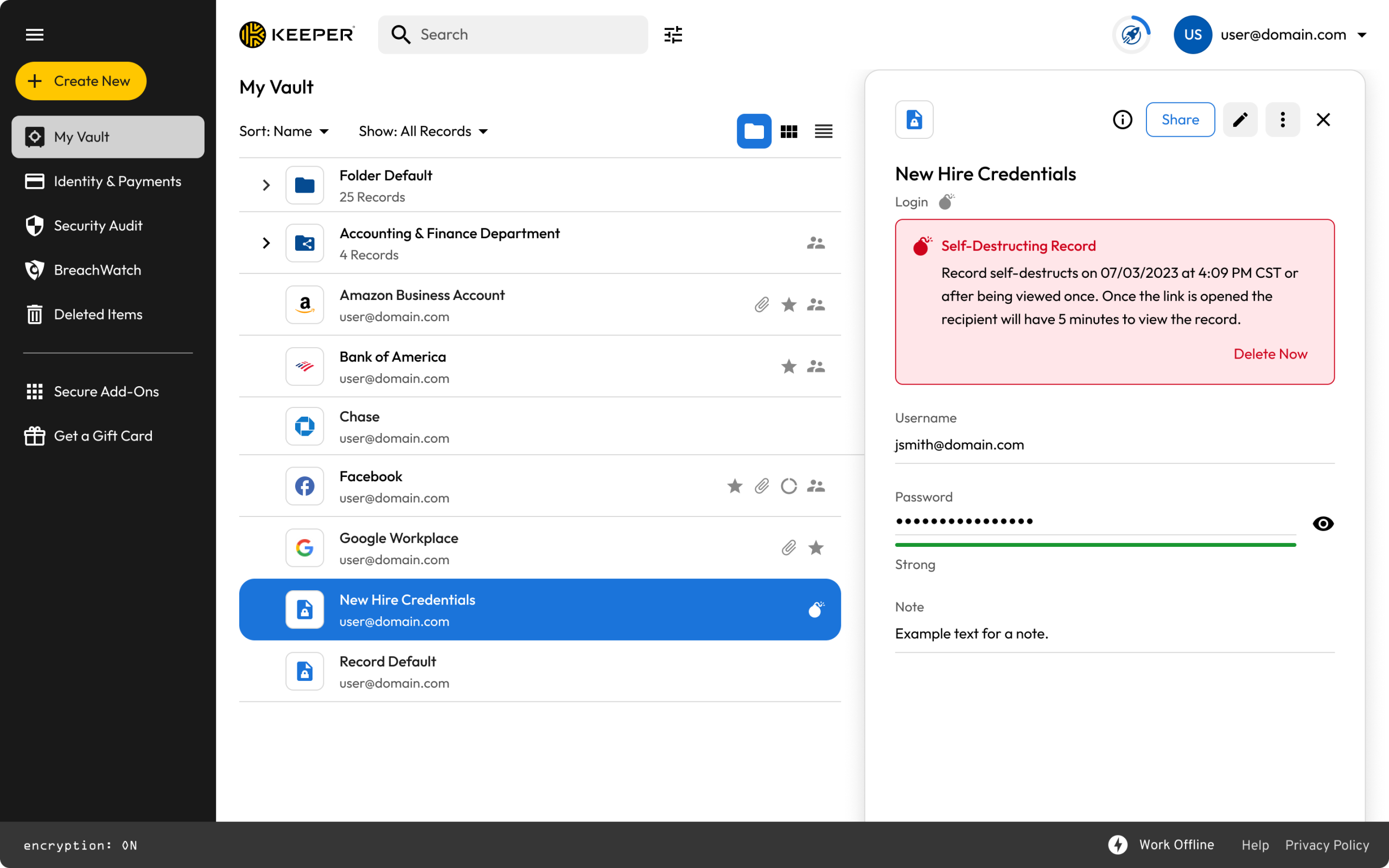Click the hamburger menu icon
Screen dimensions: 1389x868
pos(34,34)
